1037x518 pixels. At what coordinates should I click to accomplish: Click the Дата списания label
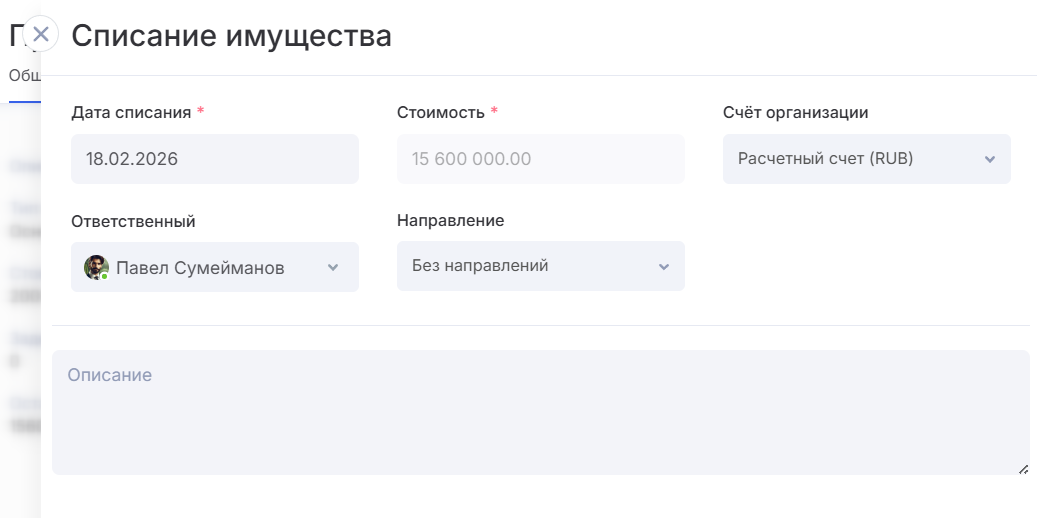(x=131, y=112)
